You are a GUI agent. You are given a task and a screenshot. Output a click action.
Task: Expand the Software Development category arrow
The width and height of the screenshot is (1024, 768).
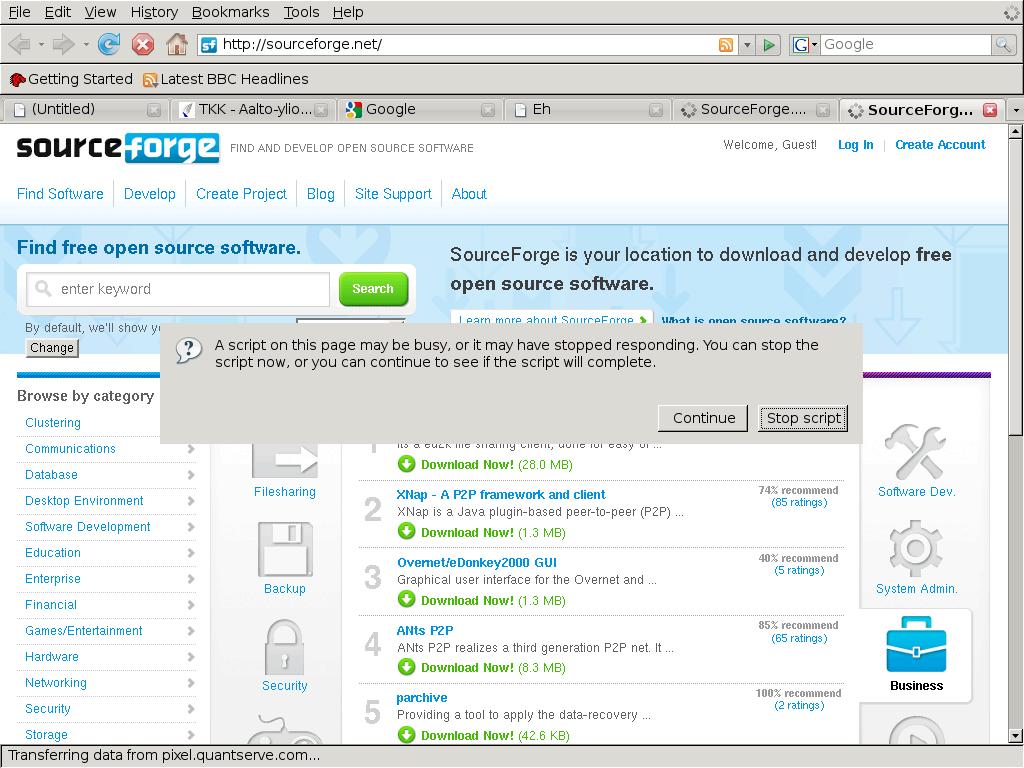pos(191,527)
